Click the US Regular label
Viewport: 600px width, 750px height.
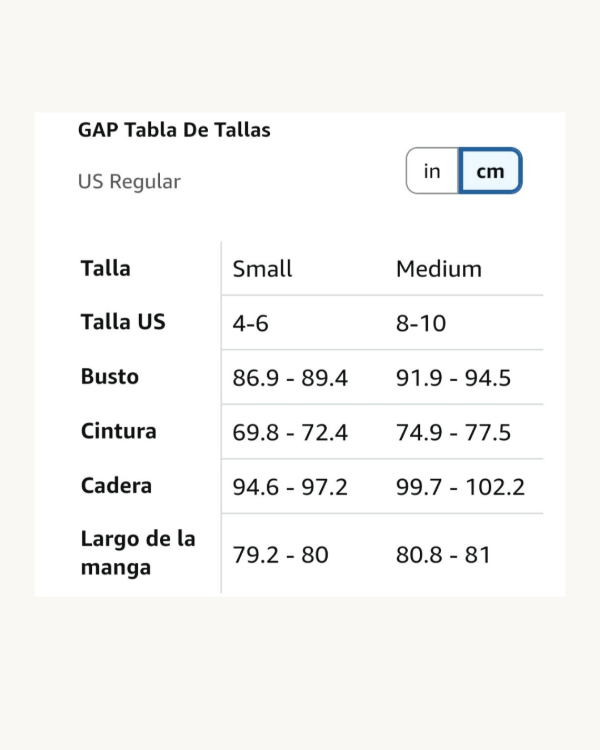129,182
